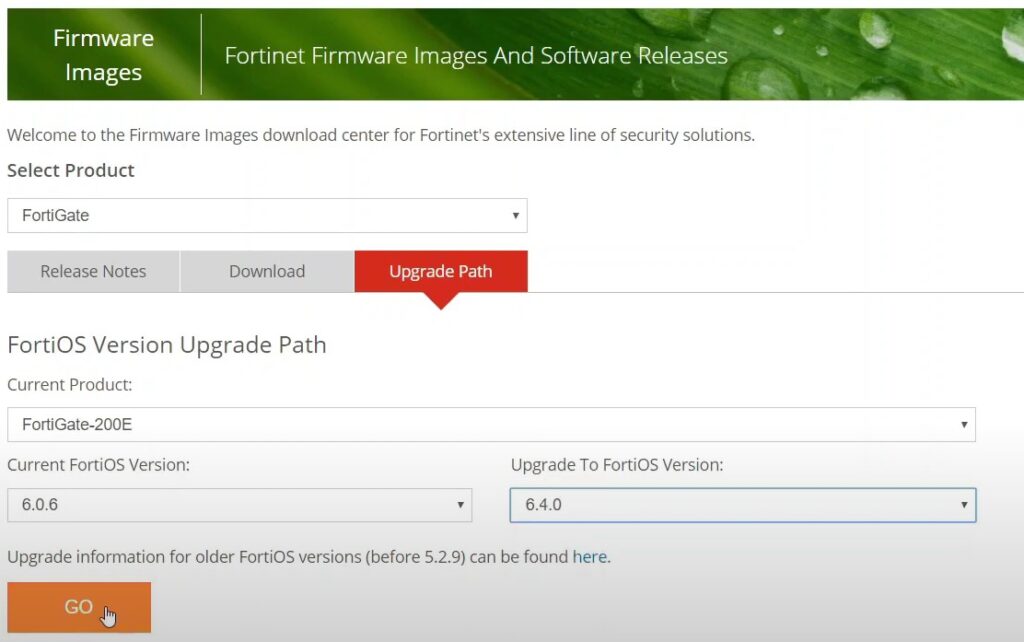Click the welcome message about Firmware Images download center

pos(381,135)
